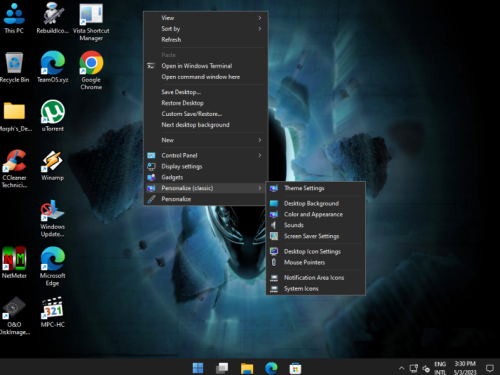The image size is (500, 375).
Task: Open the clock and date flyout
Action: tap(465, 368)
